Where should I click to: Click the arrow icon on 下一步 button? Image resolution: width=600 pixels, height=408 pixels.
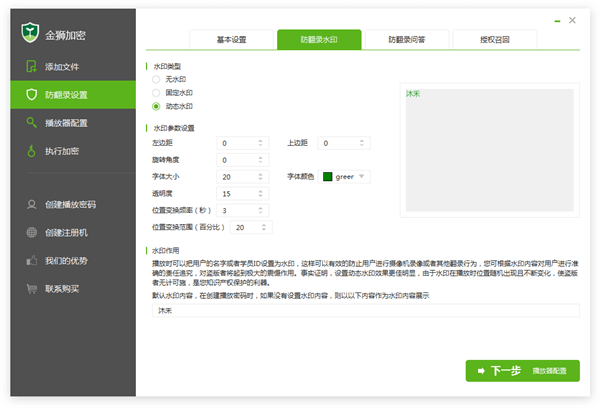[481, 370]
